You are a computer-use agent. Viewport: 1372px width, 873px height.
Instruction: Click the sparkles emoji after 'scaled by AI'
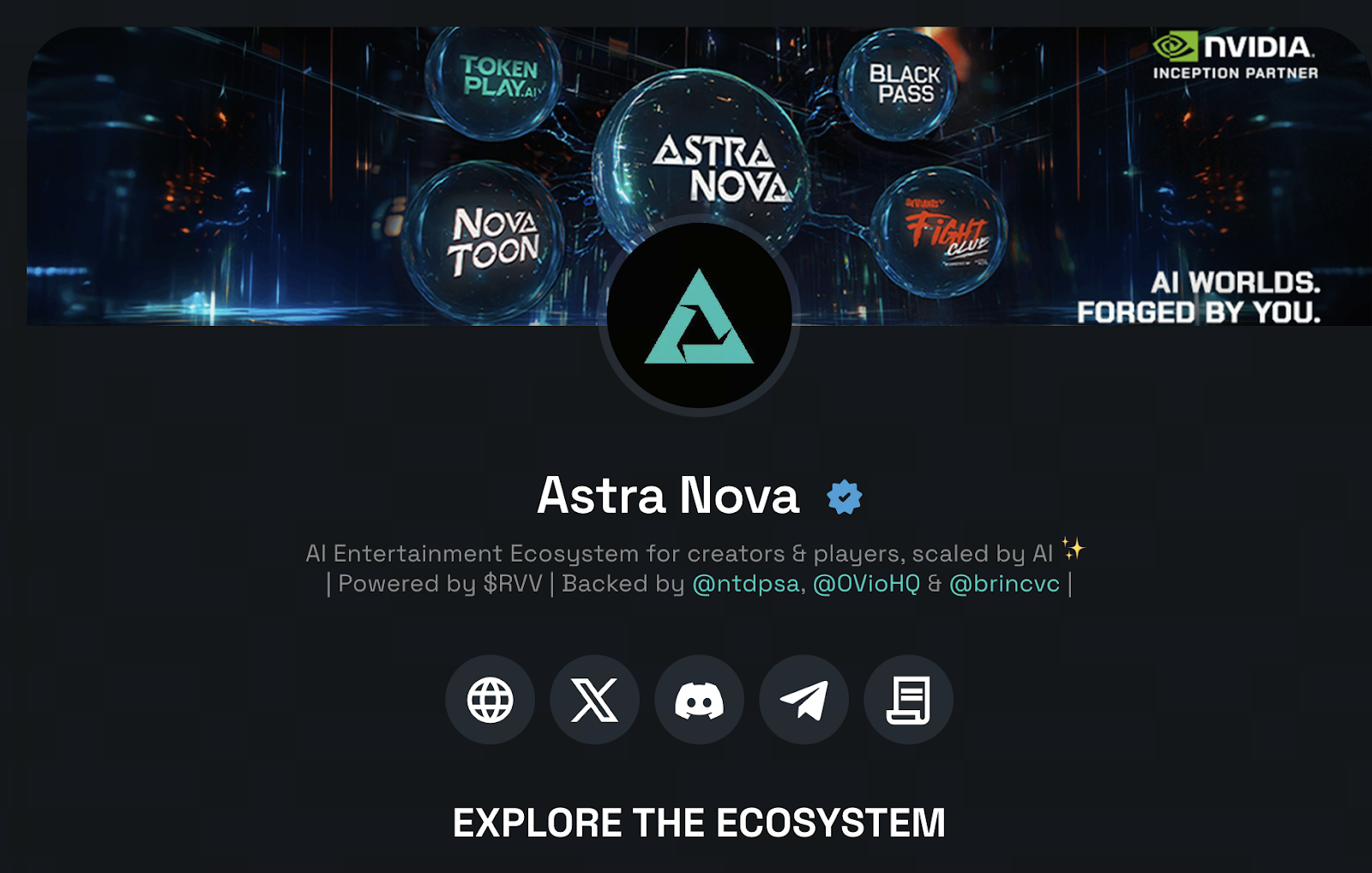[1073, 549]
